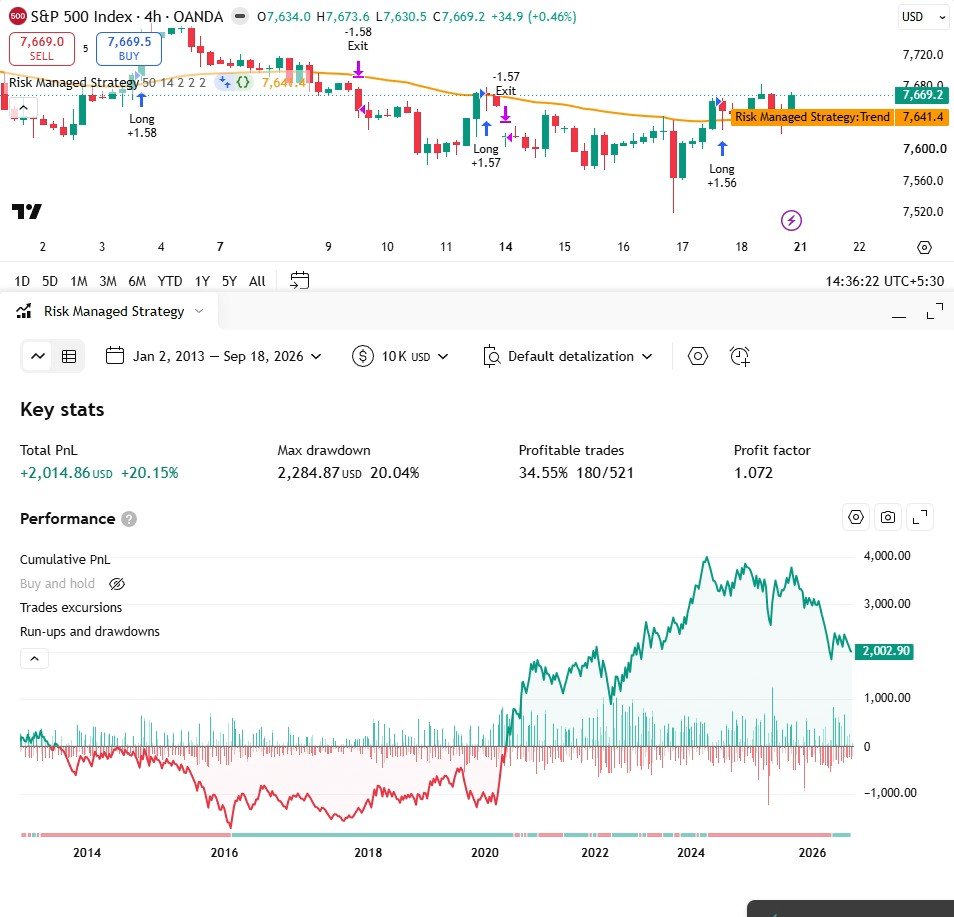Set chart range to 5D
Image resolution: width=954 pixels, height=917 pixels.
click(x=50, y=281)
